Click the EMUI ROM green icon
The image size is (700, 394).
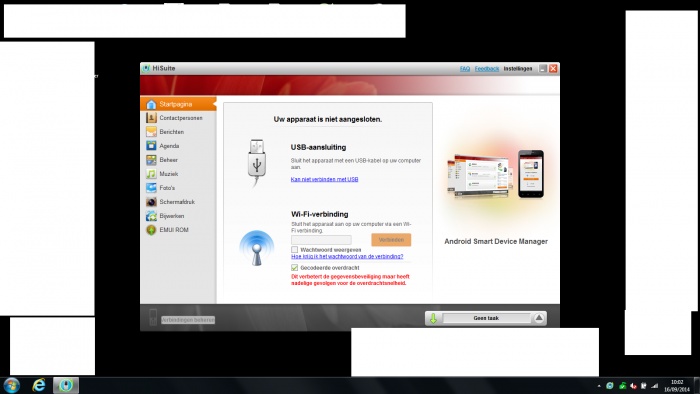pyautogui.click(x=151, y=230)
